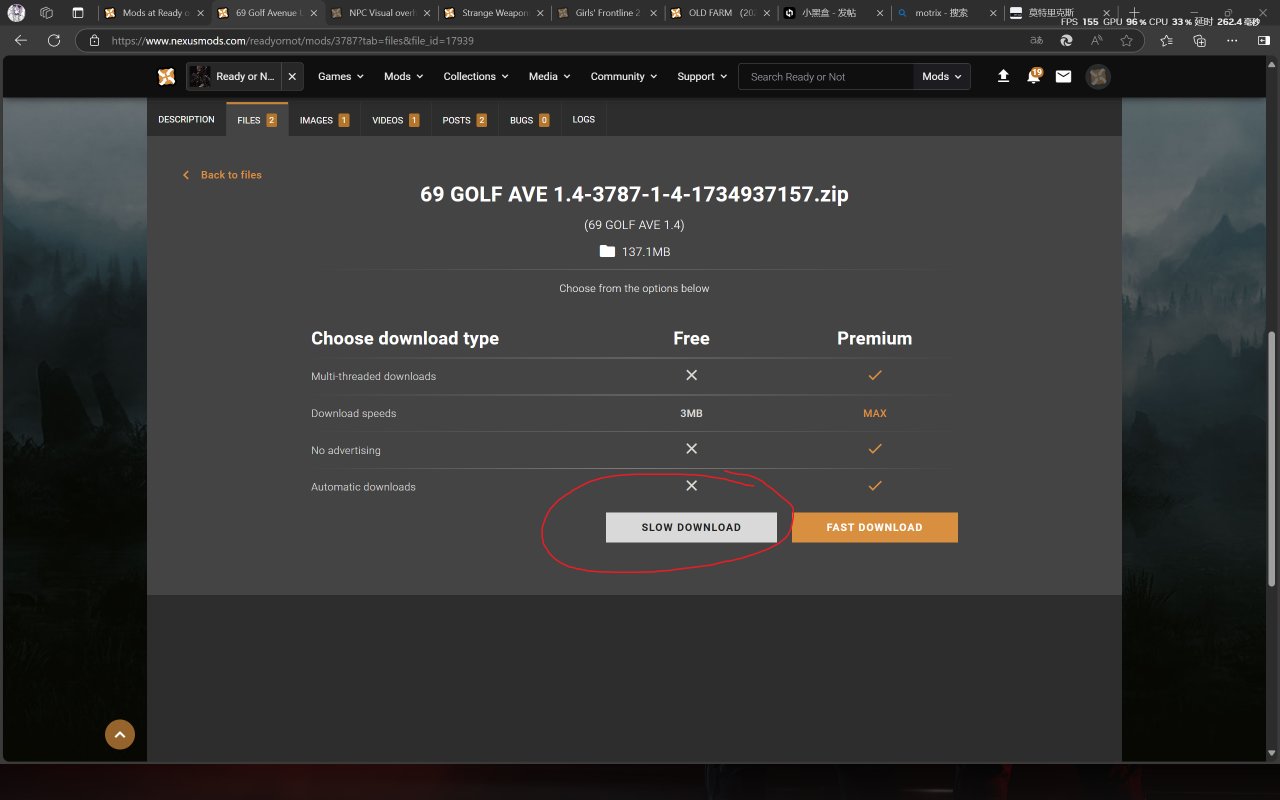Expand the Community dropdown menu

pos(623,77)
